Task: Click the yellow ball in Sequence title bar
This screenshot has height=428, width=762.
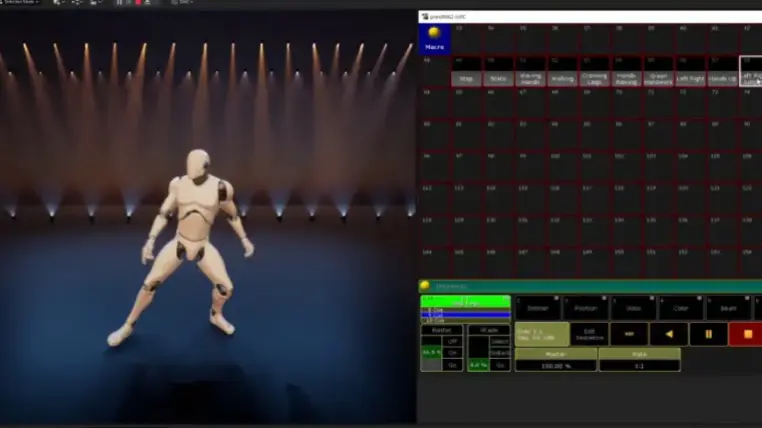Action: [x=425, y=286]
